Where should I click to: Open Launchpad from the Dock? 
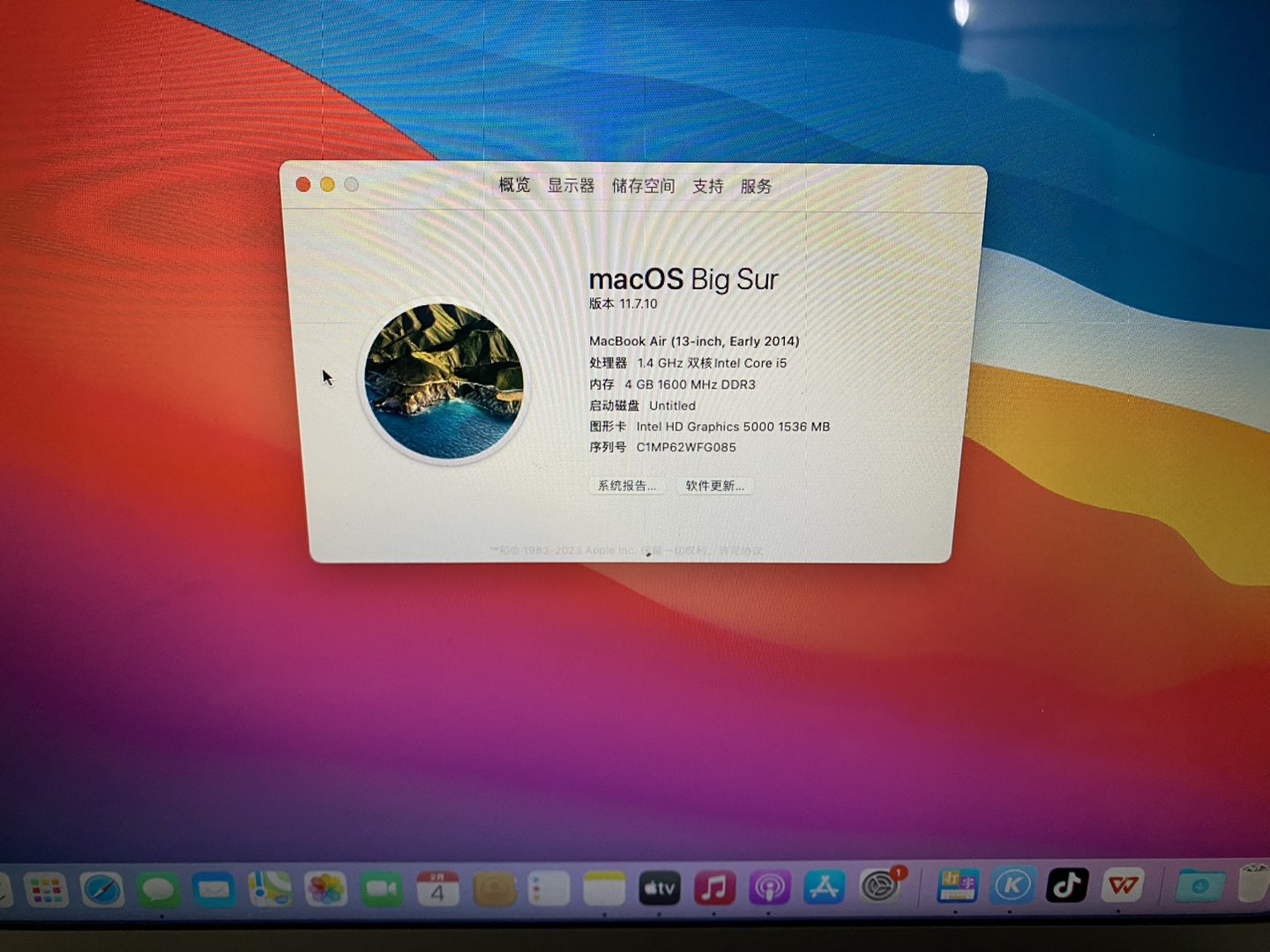pyautogui.click(x=46, y=889)
